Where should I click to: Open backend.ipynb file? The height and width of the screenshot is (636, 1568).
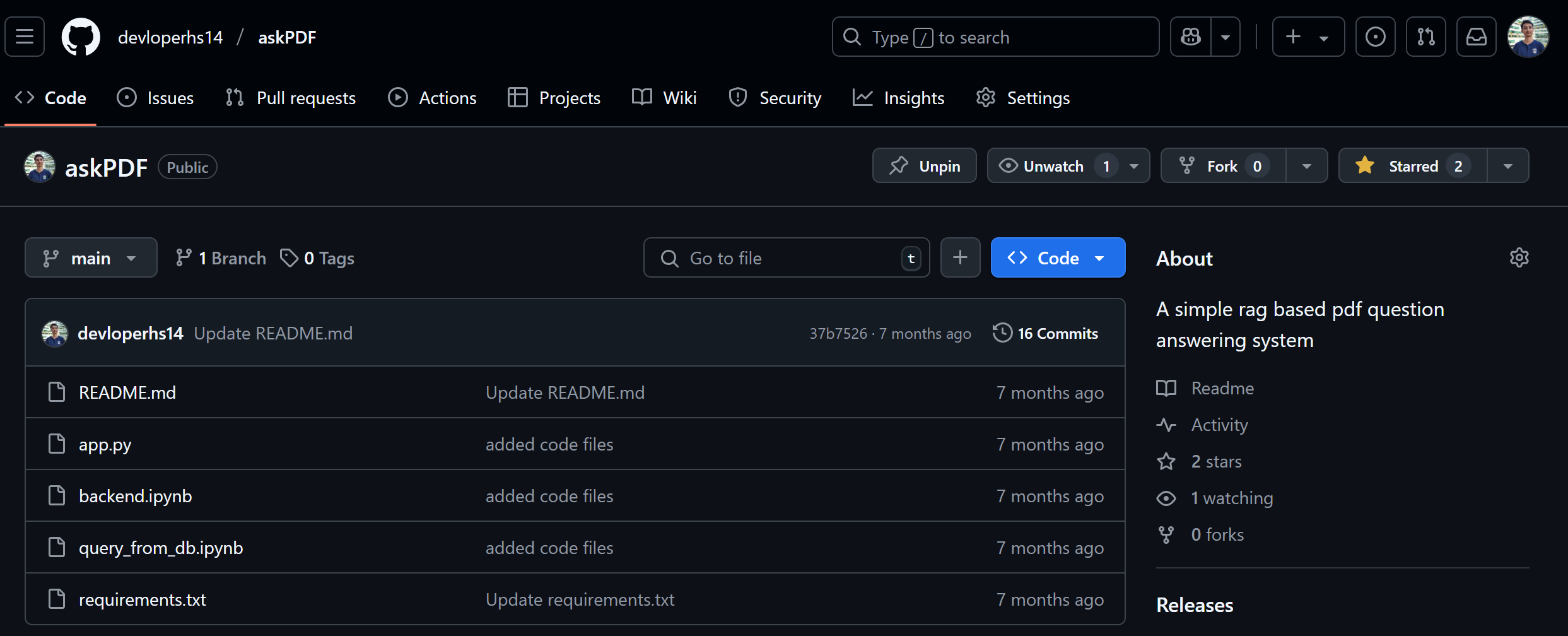click(135, 496)
